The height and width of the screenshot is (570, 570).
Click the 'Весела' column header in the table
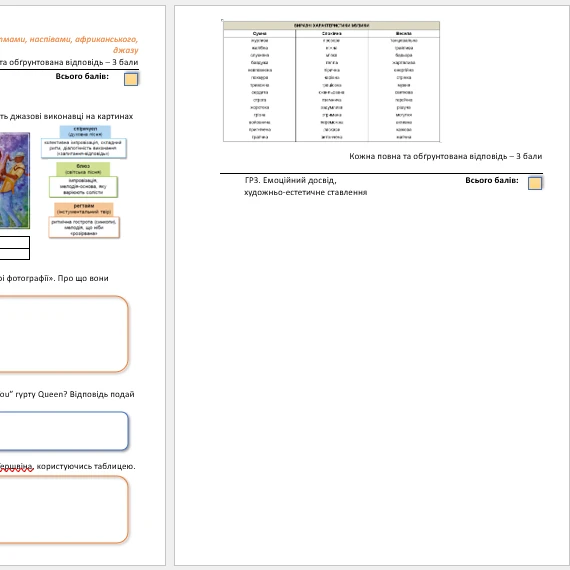404,33
